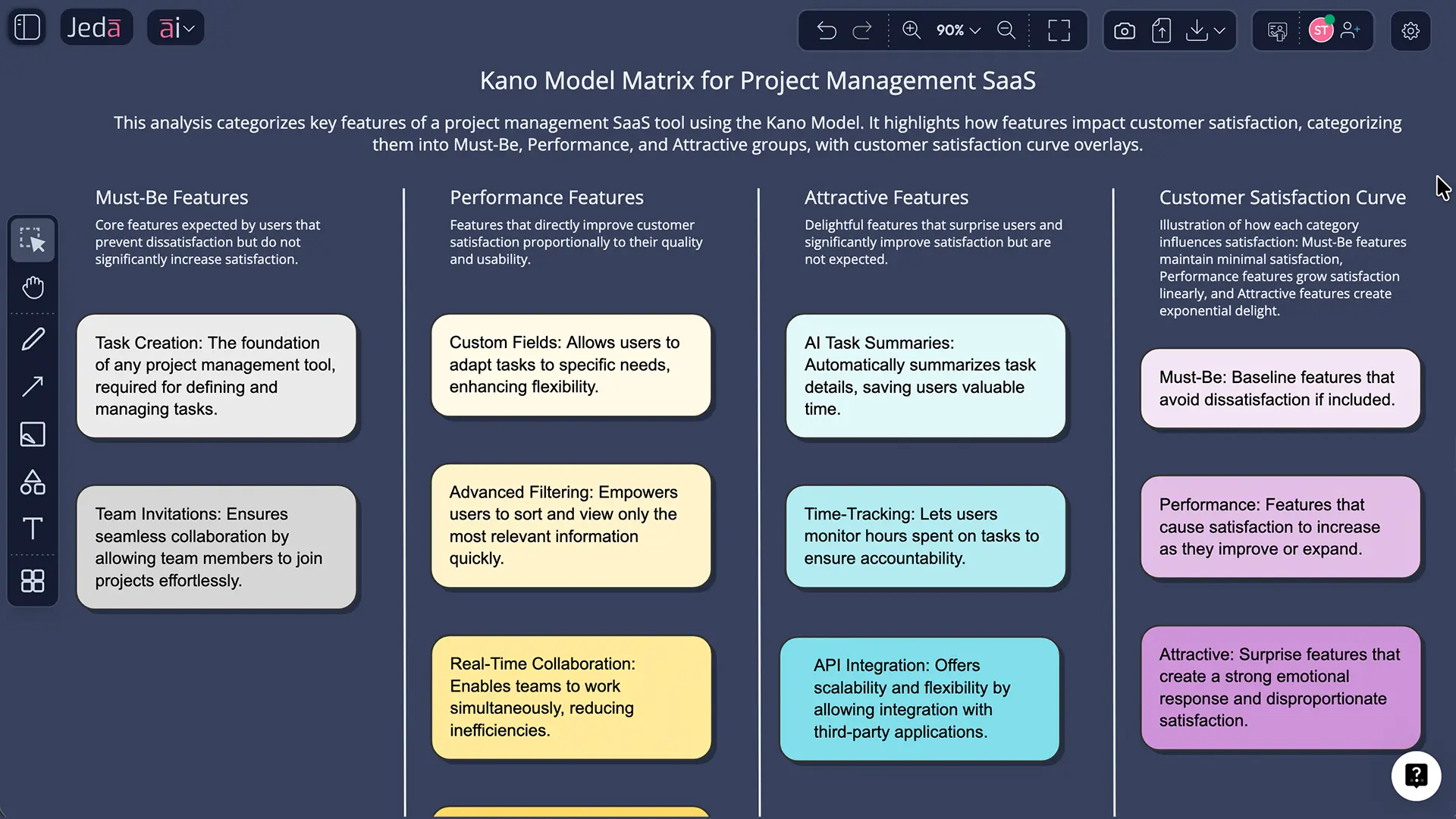Open the Settings gear
Image resolution: width=1456 pixels, height=819 pixels.
pos(1410,30)
